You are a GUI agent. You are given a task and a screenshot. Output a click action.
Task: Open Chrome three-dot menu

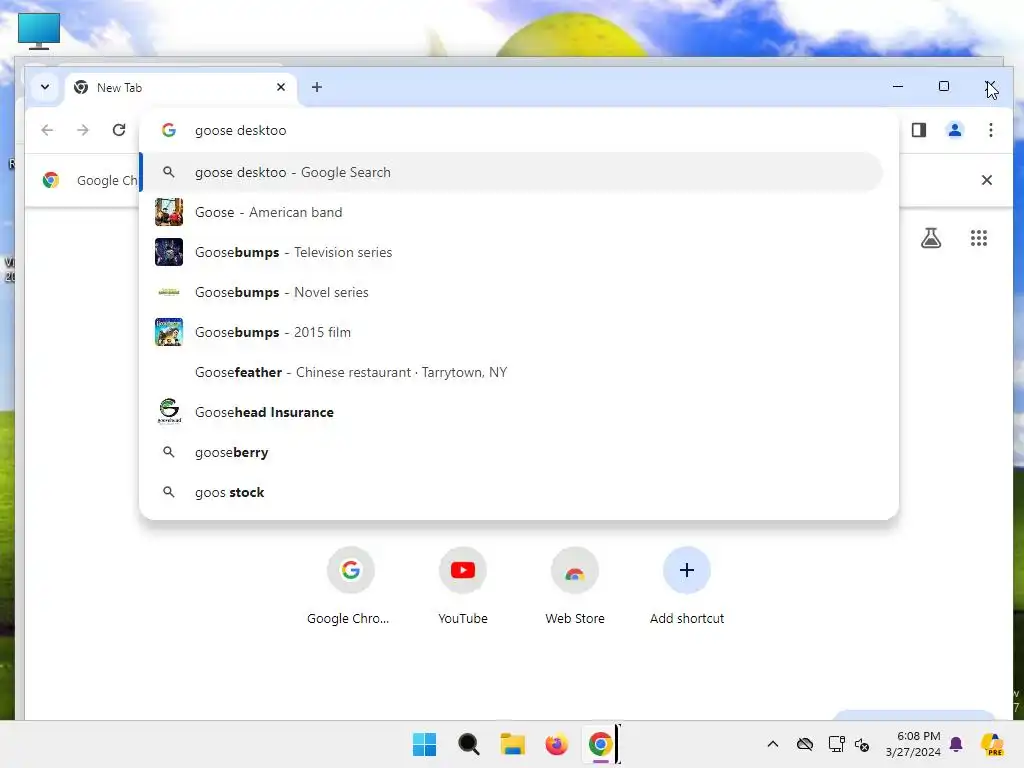pos(991,130)
